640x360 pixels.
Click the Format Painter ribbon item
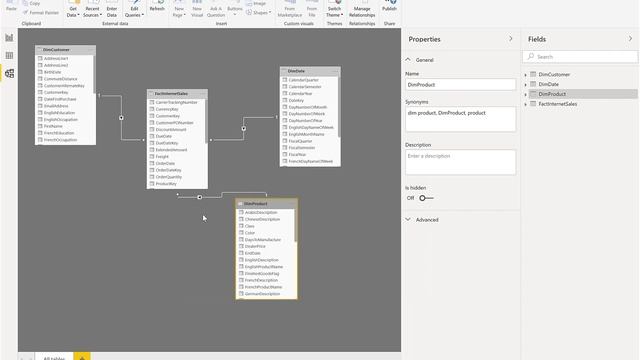pyautogui.click(x=41, y=13)
